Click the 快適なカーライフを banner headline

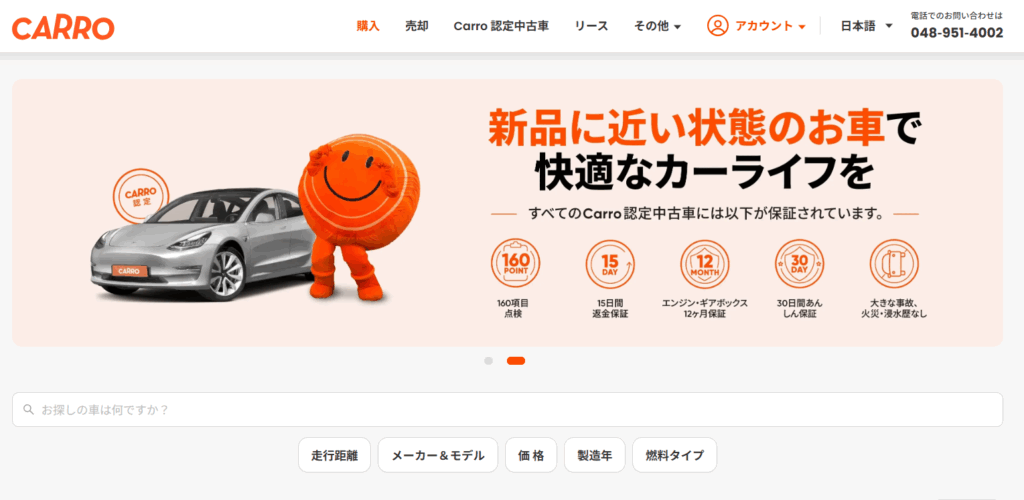click(x=705, y=173)
